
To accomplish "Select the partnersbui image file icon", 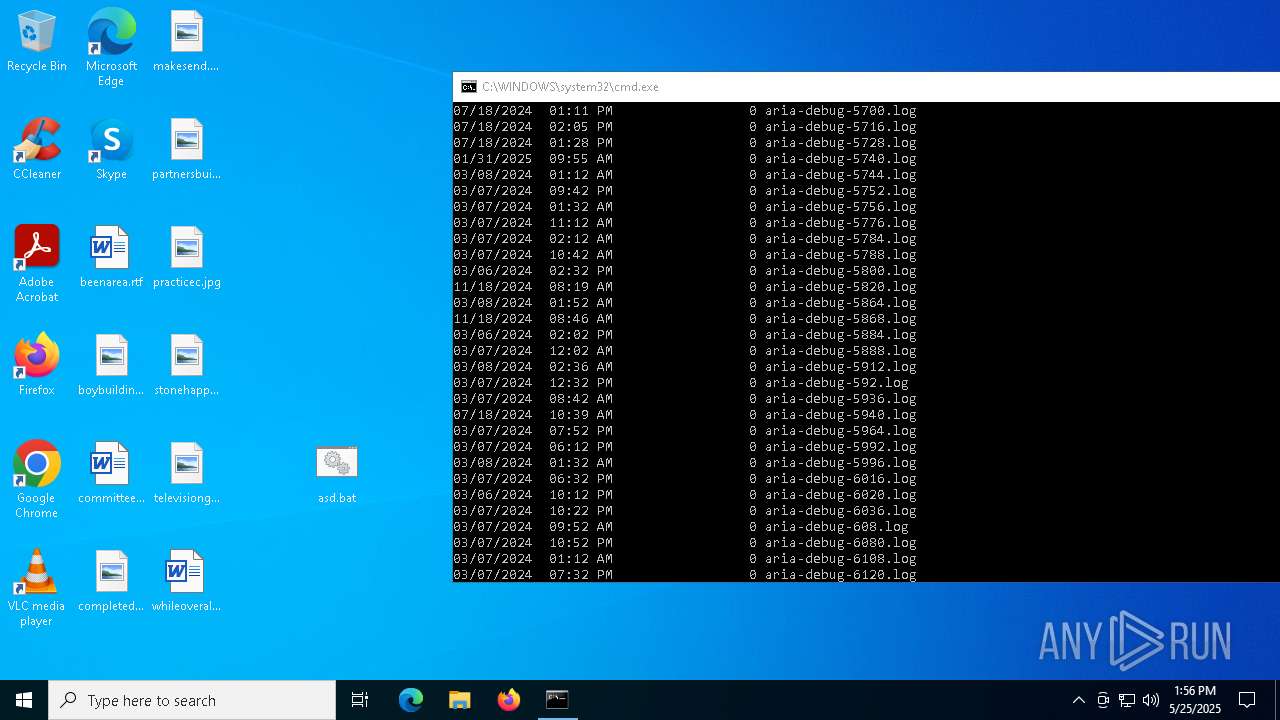I will tap(186, 150).
